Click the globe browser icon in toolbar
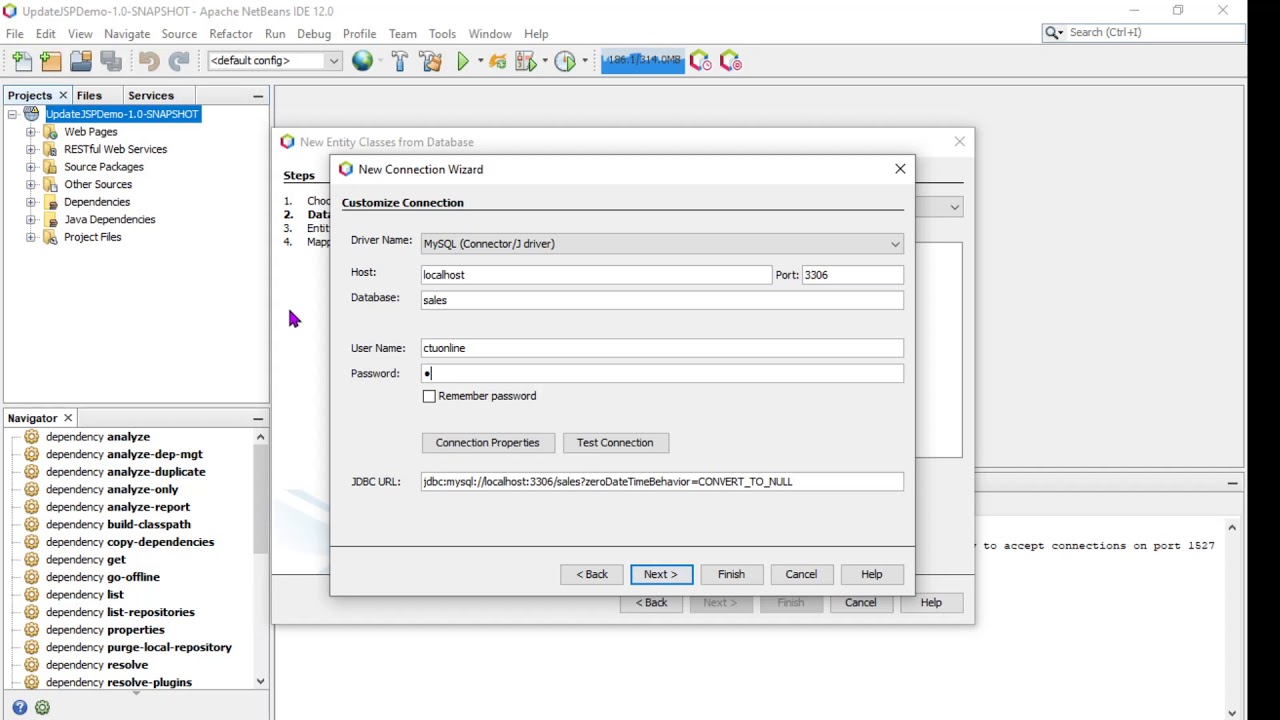Screen dimensions: 1280x720 click(362, 61)
